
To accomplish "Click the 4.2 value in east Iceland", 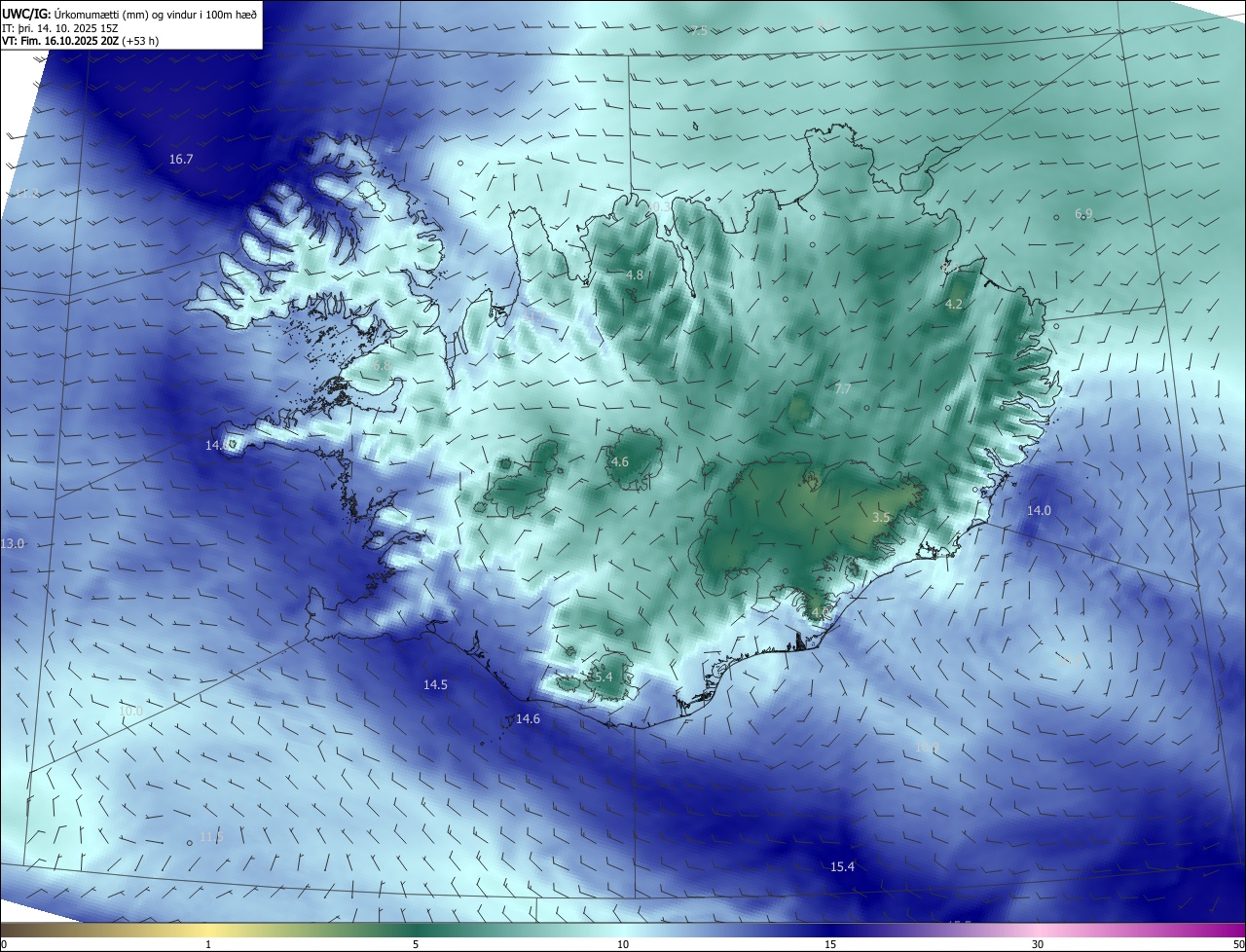I will pyautogui.click(x=954, y=305).
